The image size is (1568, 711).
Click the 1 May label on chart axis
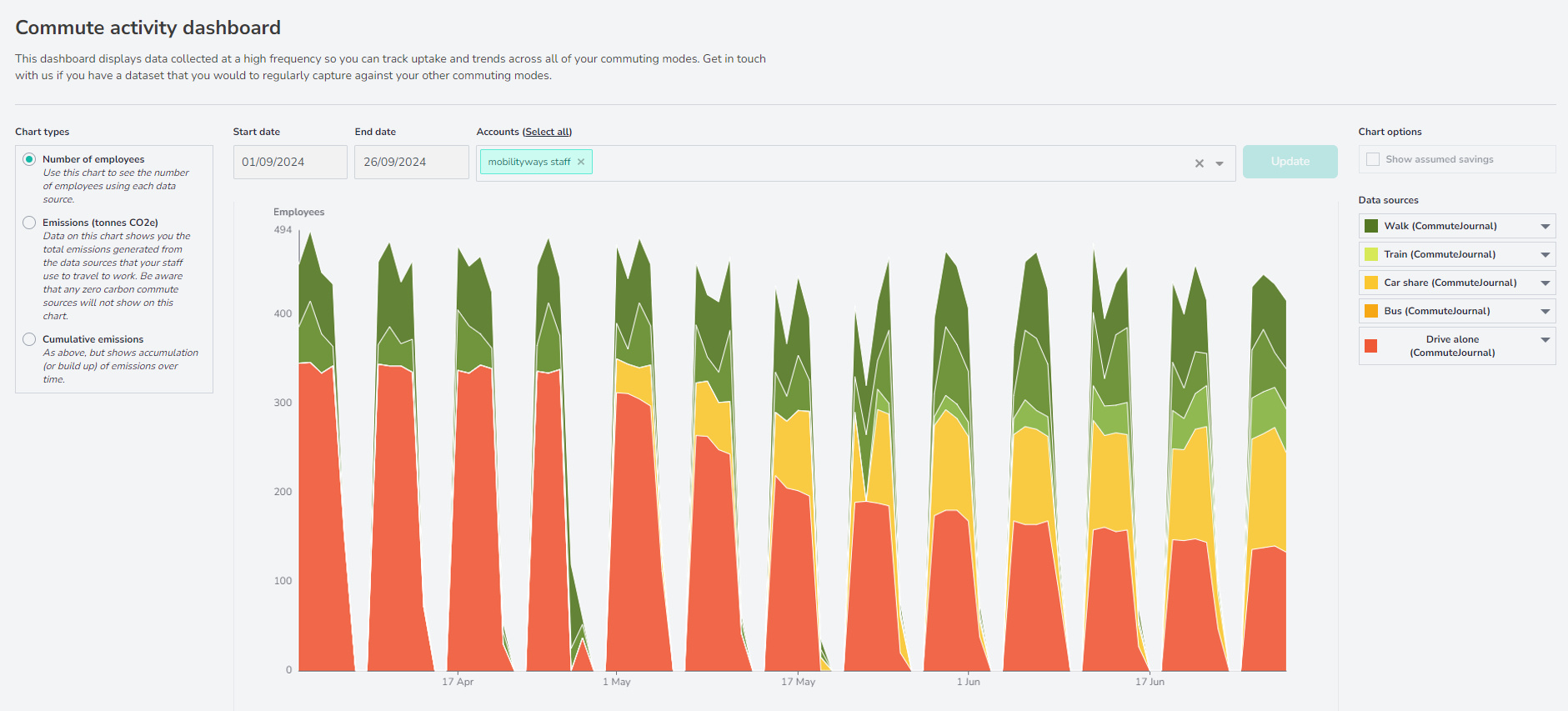[x=617, y=682]
